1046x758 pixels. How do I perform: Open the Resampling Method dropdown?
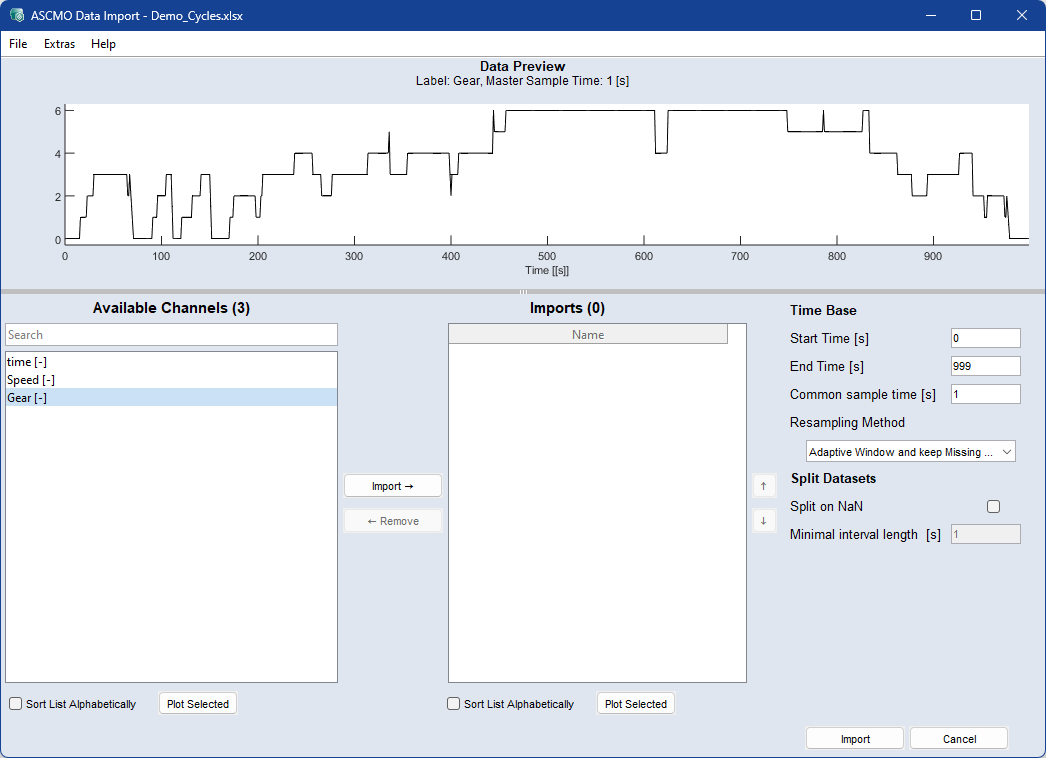tap(910, 452)
